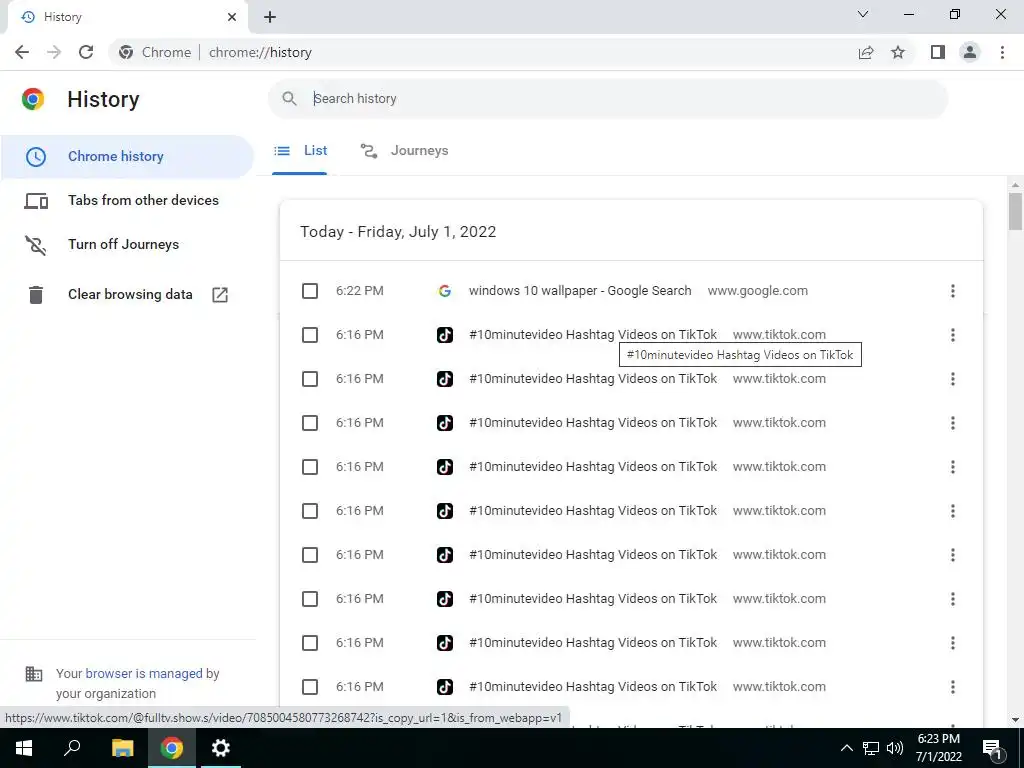Expand the system tray hidden icons chevron

[846, 748]
